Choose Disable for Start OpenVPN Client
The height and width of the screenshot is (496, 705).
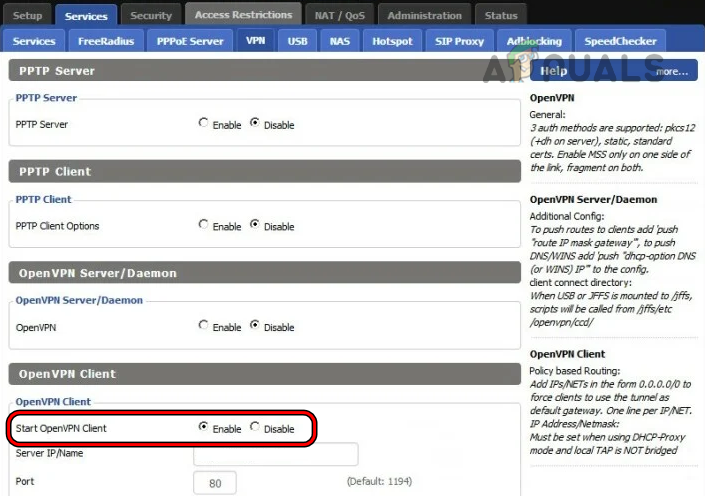click(254, 426)
